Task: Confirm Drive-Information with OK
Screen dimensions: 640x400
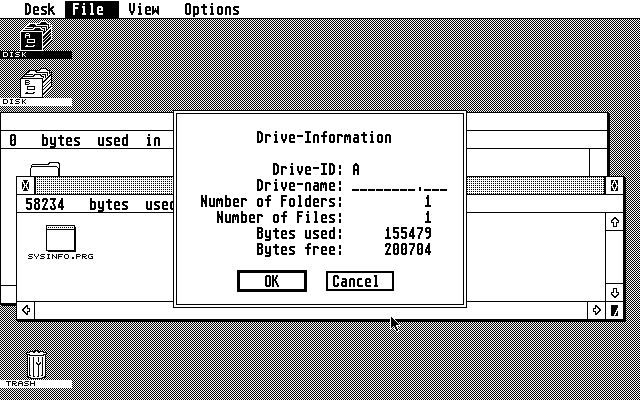Action: tap(272, 281)
